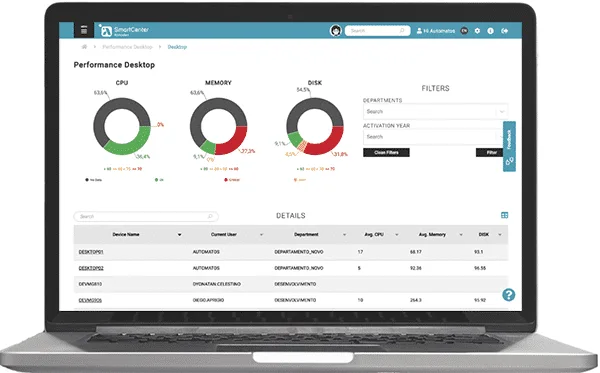Toggle the orange Alert legend dot
Viewport: 600px width, 373px height.
(x=295, y=179)
